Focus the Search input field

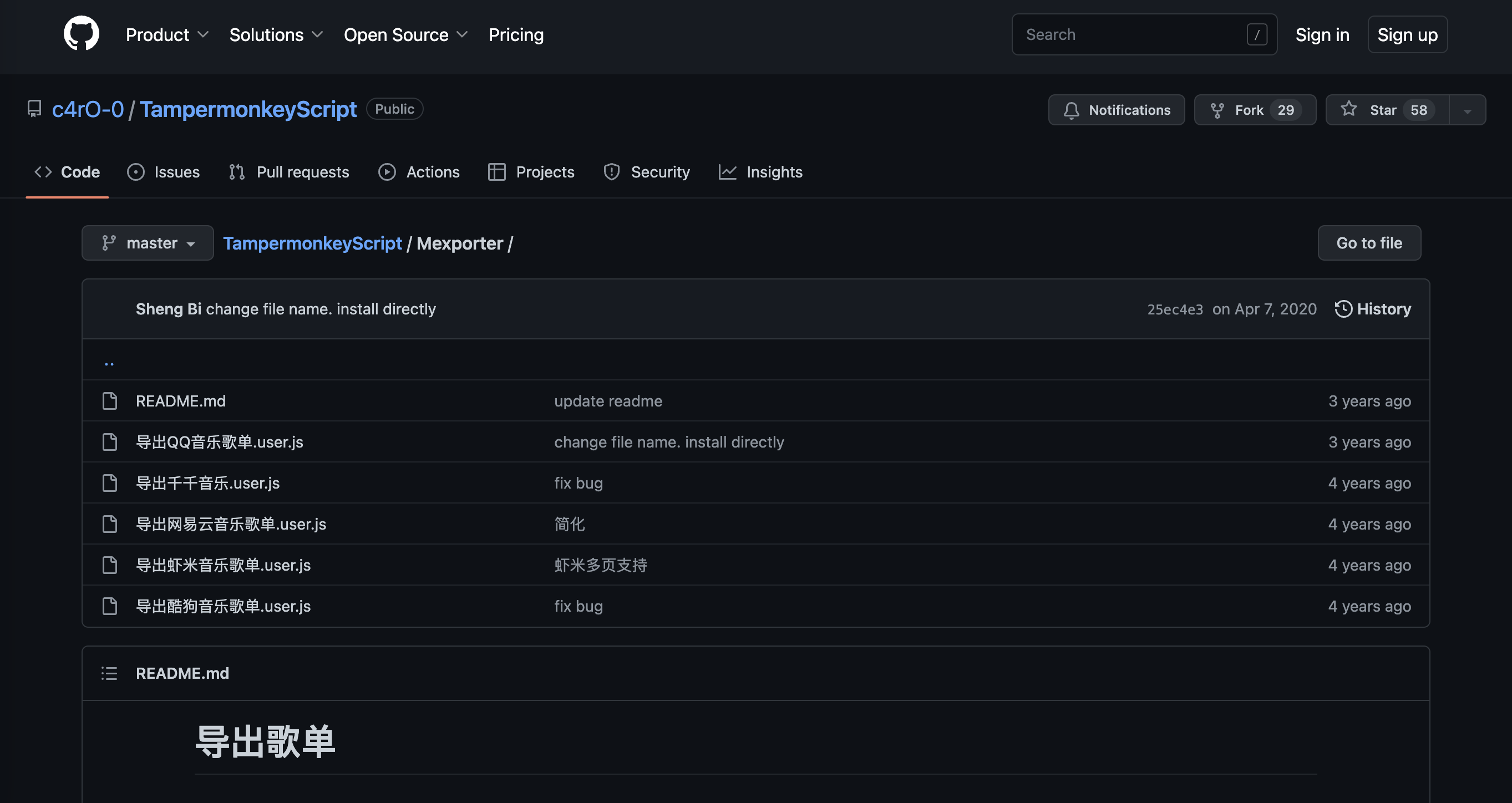(x=1133, y=34)
